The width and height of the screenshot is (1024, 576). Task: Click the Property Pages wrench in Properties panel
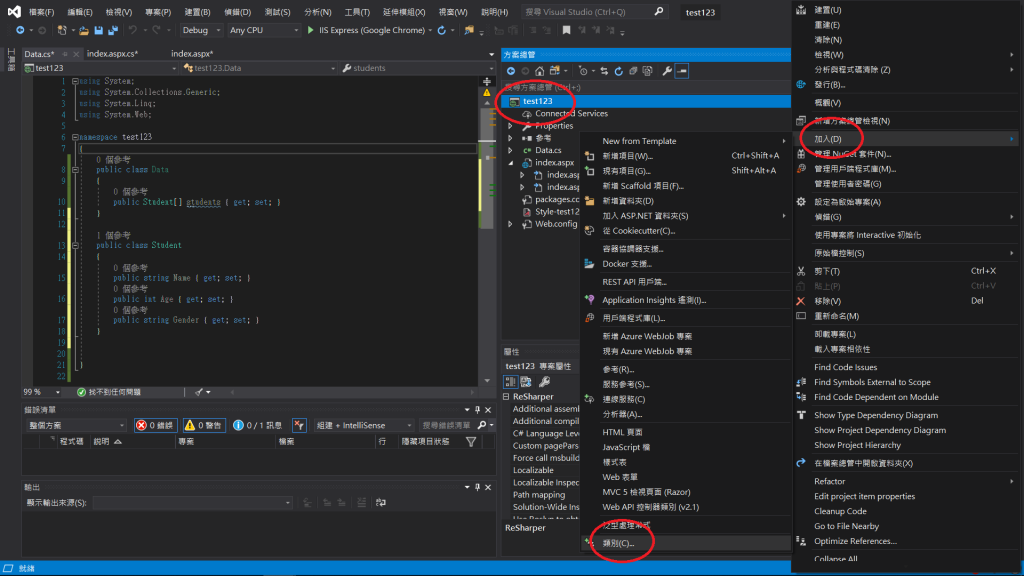(544, 381)
